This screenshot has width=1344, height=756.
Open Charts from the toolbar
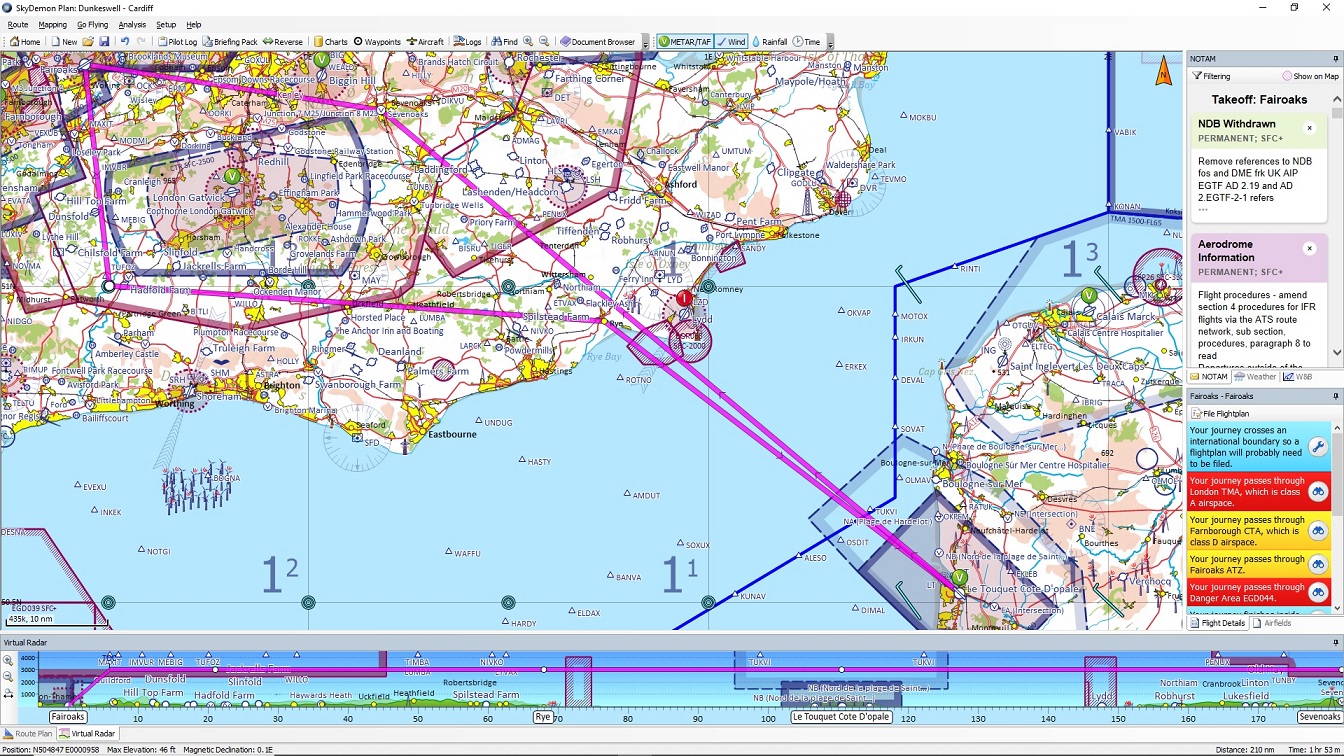(x=330, y=42)
